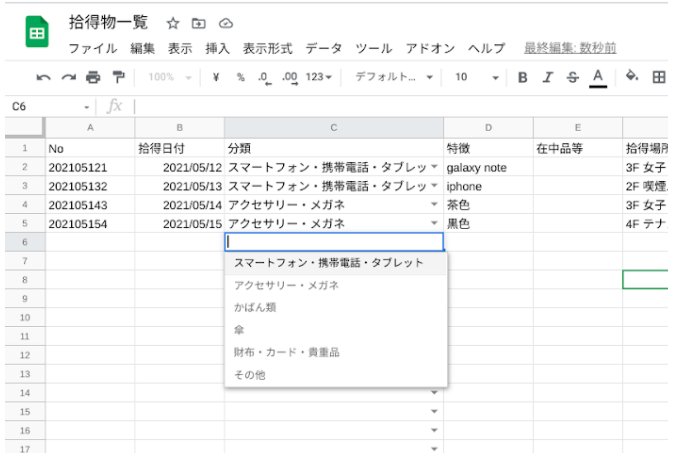Viewport: 674px width, 455px height.
Task: Open the font size 10 dropdown
Action: (477, 77)
